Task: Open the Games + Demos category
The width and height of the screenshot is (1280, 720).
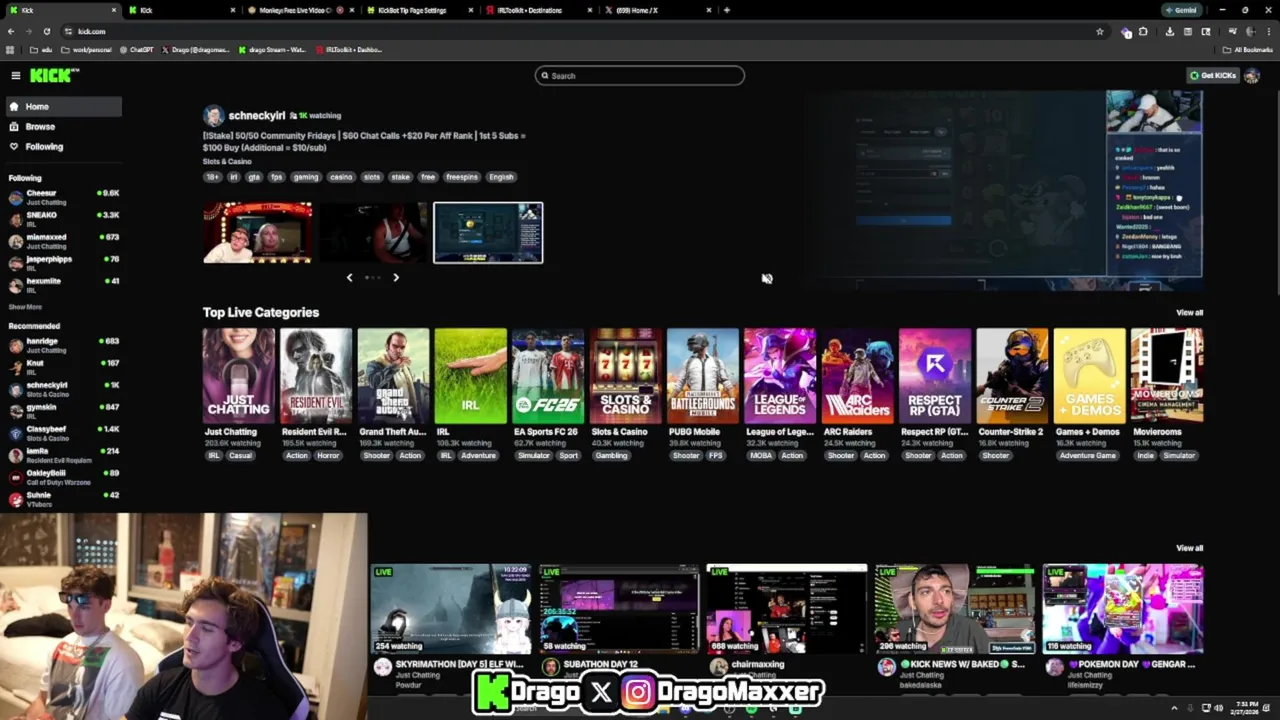Action: coord(1089,376)
